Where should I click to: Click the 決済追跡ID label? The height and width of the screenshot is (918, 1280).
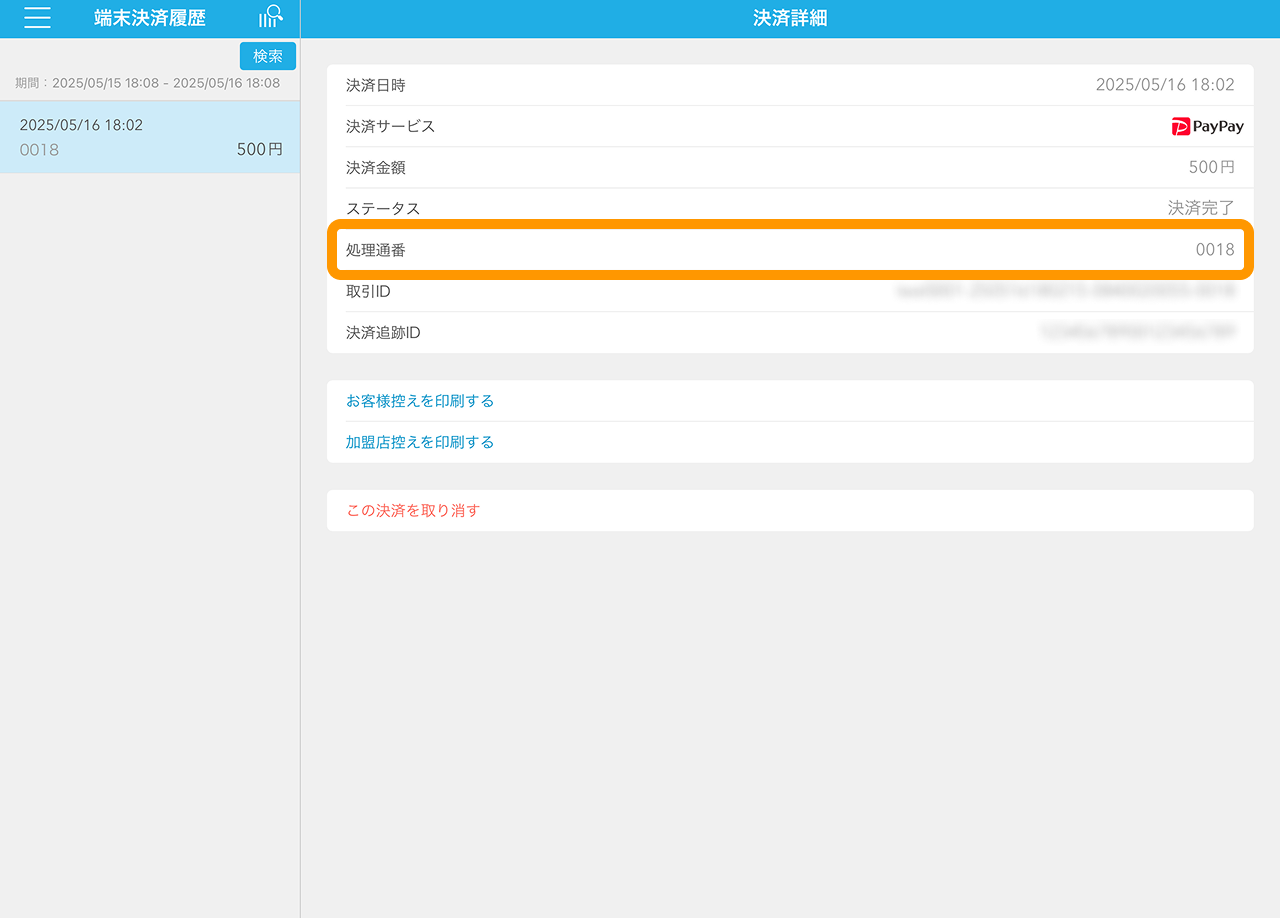(383, 332)
